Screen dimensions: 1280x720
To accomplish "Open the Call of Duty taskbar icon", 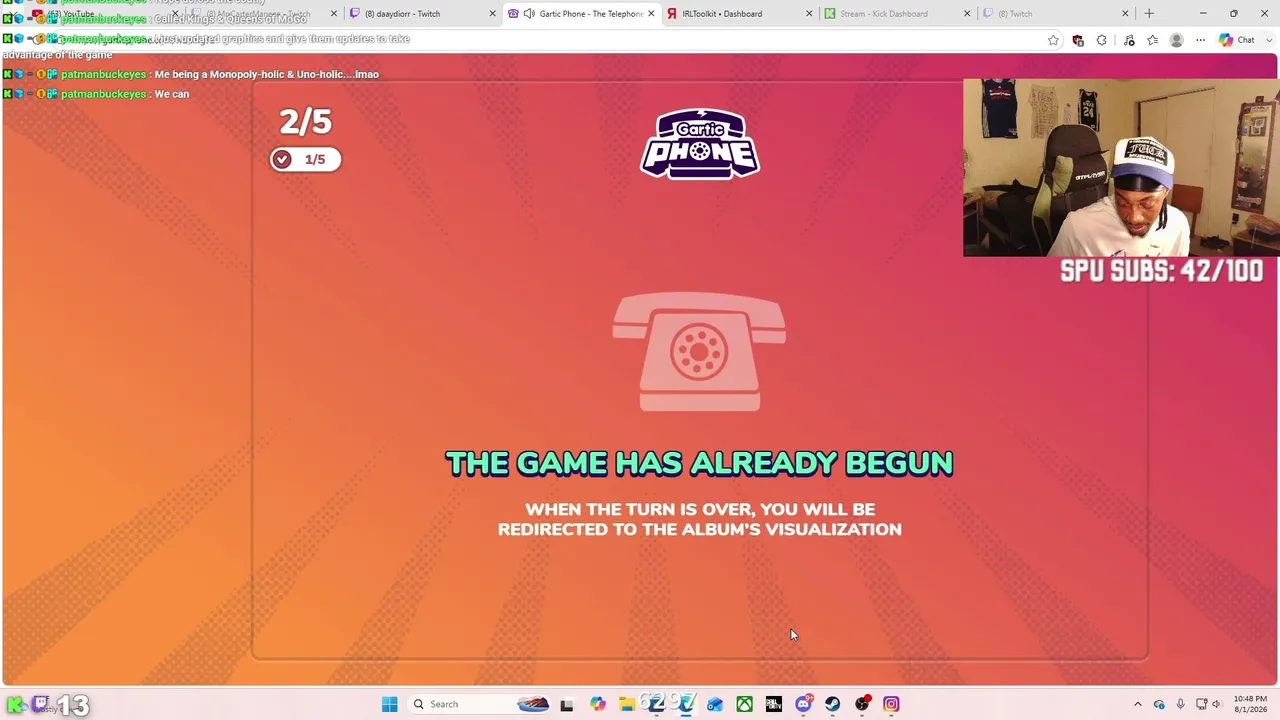I will click(x=773, y=704).
